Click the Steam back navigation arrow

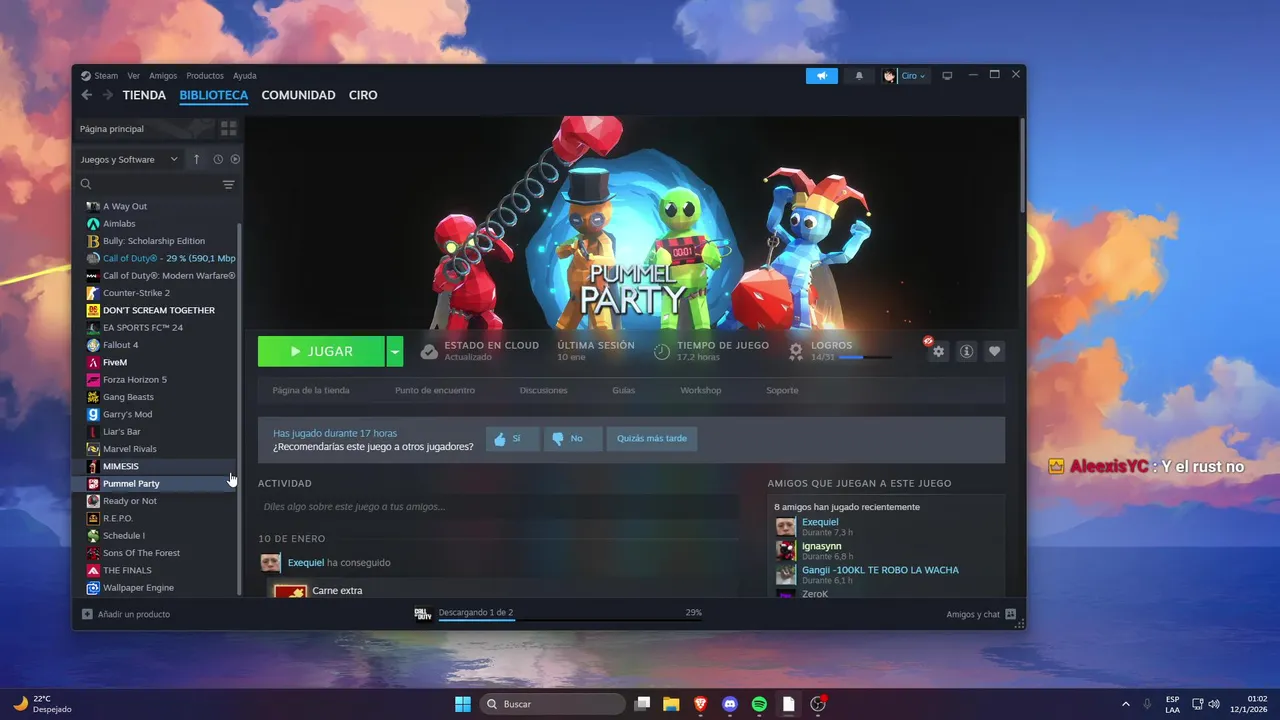pyautogui.click(x=87, y=95)
